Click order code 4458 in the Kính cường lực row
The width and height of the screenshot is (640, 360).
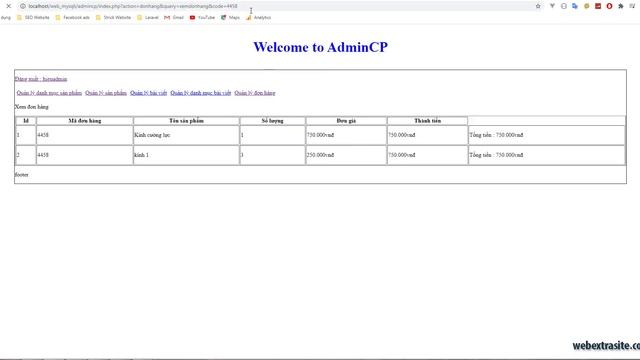pos(85,135)
